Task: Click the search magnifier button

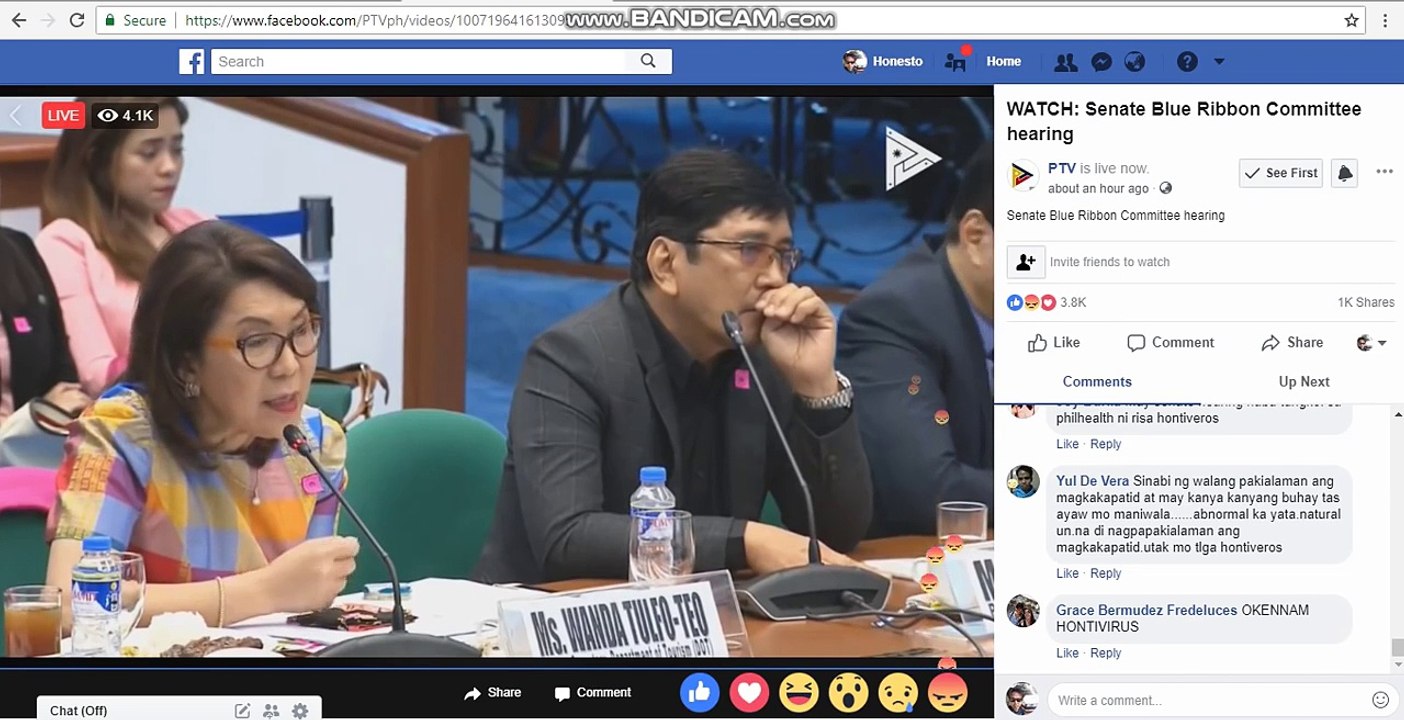Action: [x=648, y=61]
